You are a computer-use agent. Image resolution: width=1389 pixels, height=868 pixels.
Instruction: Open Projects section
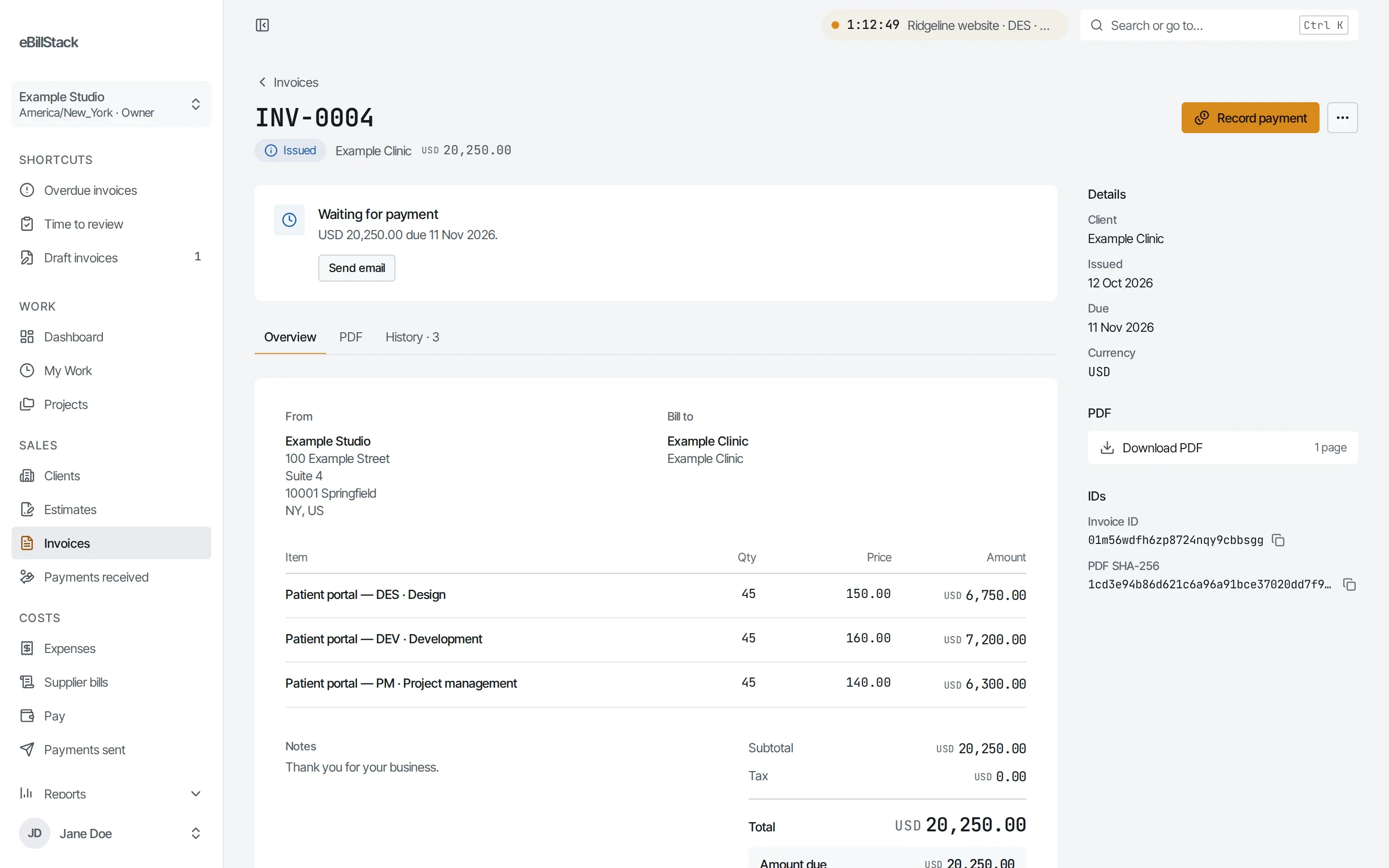[111, 405]
